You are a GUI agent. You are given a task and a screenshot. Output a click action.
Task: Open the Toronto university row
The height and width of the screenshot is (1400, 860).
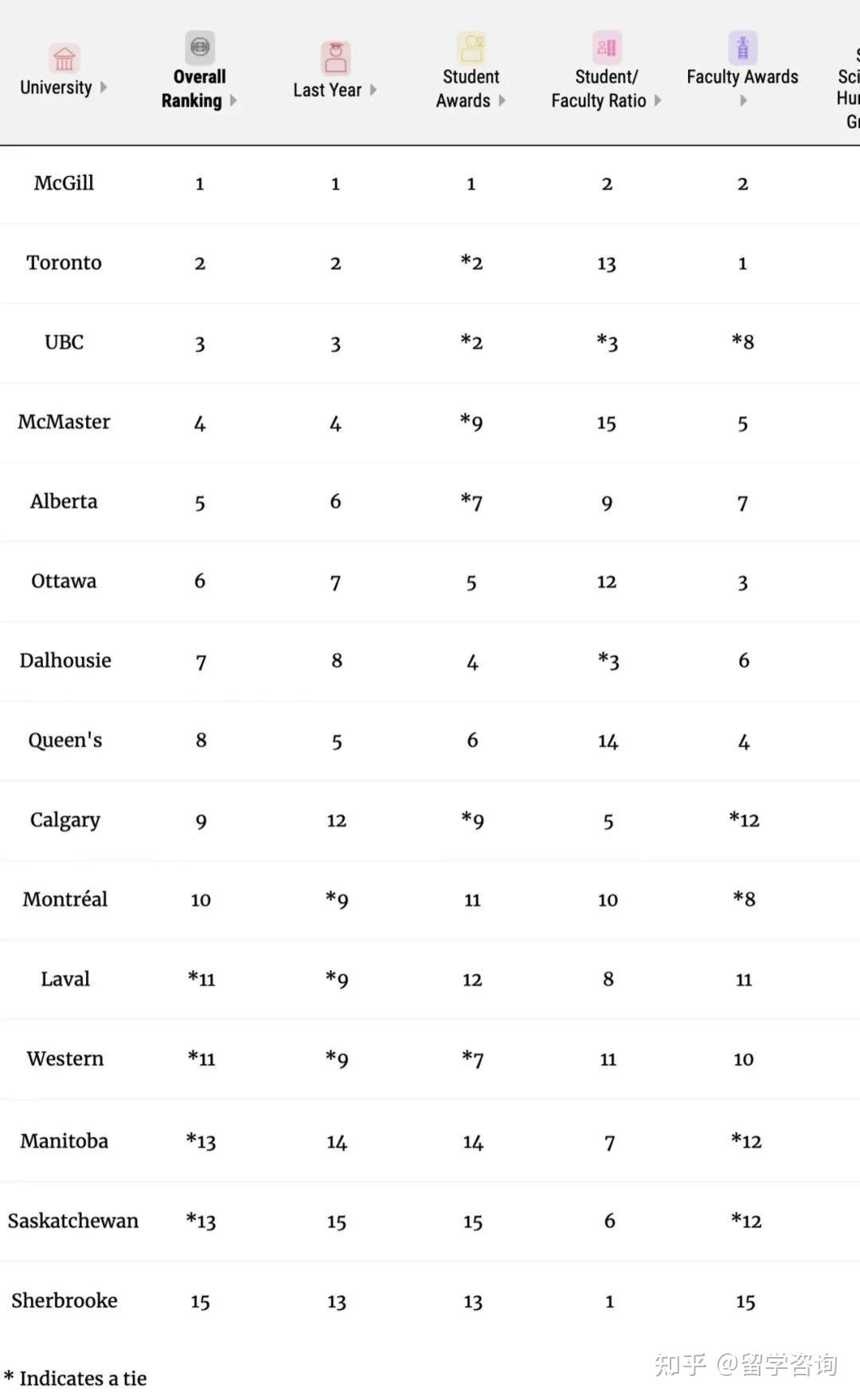click(x=430, y=264)
